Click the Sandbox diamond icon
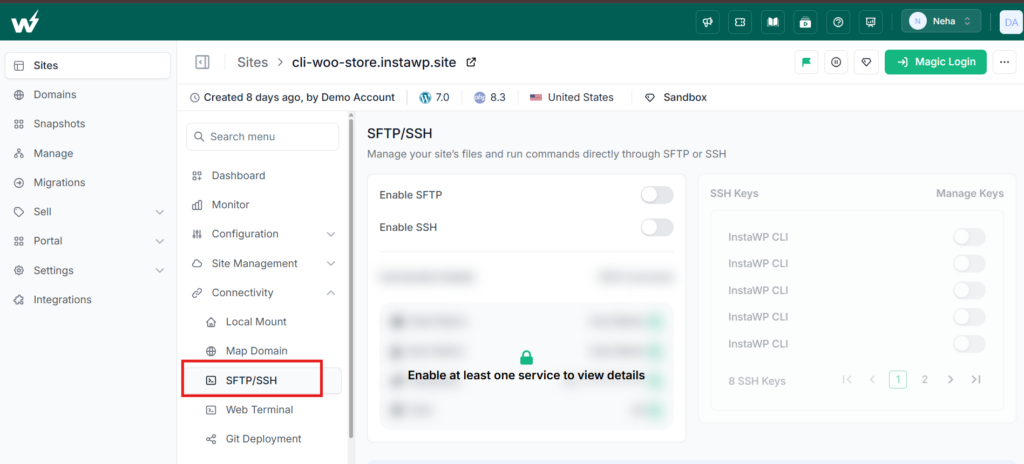The width and height of the screenshot is (1024, 464). 650,97
